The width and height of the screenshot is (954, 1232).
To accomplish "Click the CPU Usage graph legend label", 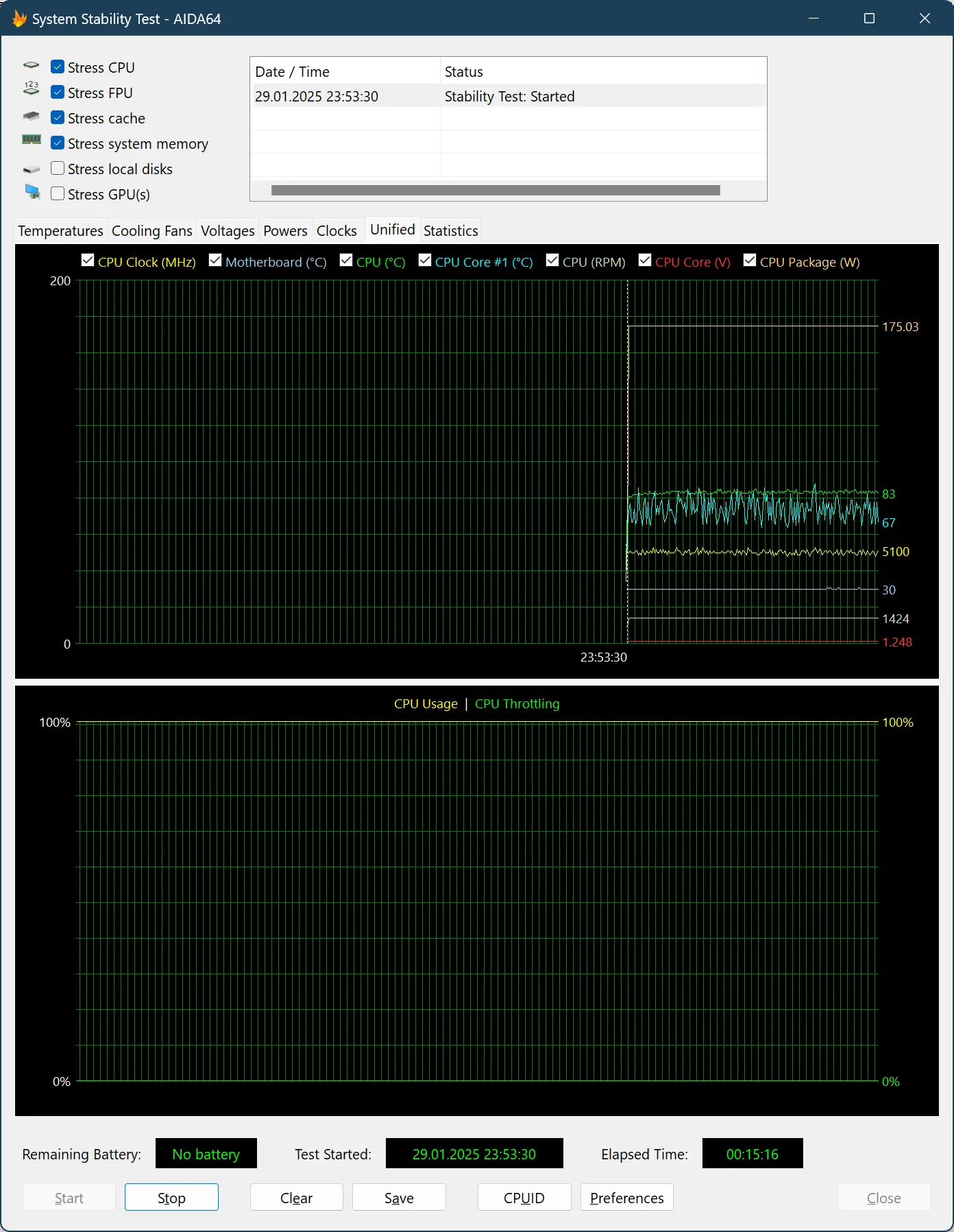I will coord(426,704).
